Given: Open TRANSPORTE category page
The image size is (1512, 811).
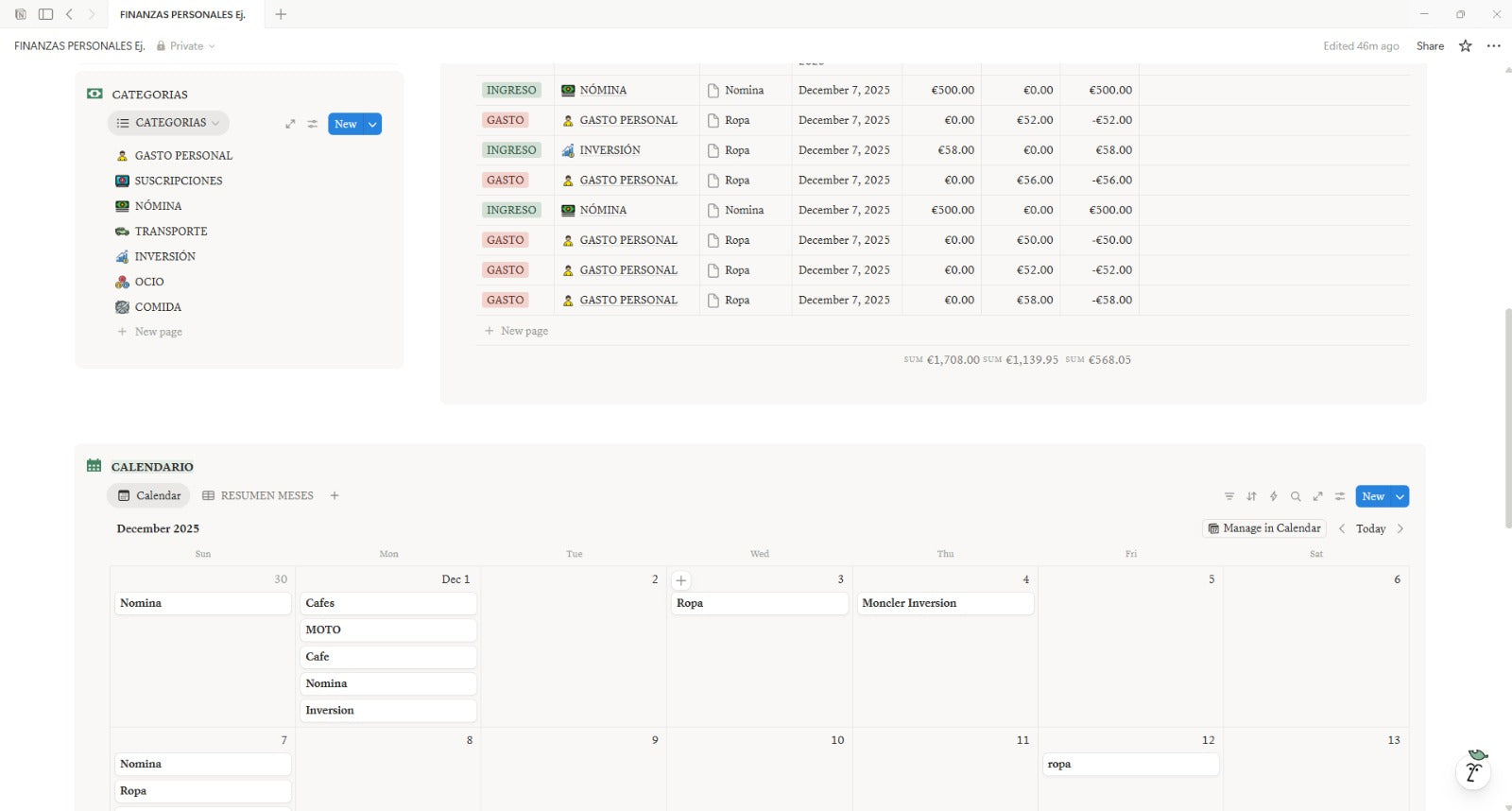Looking at the screenshot, I should (x=171, y=231).
